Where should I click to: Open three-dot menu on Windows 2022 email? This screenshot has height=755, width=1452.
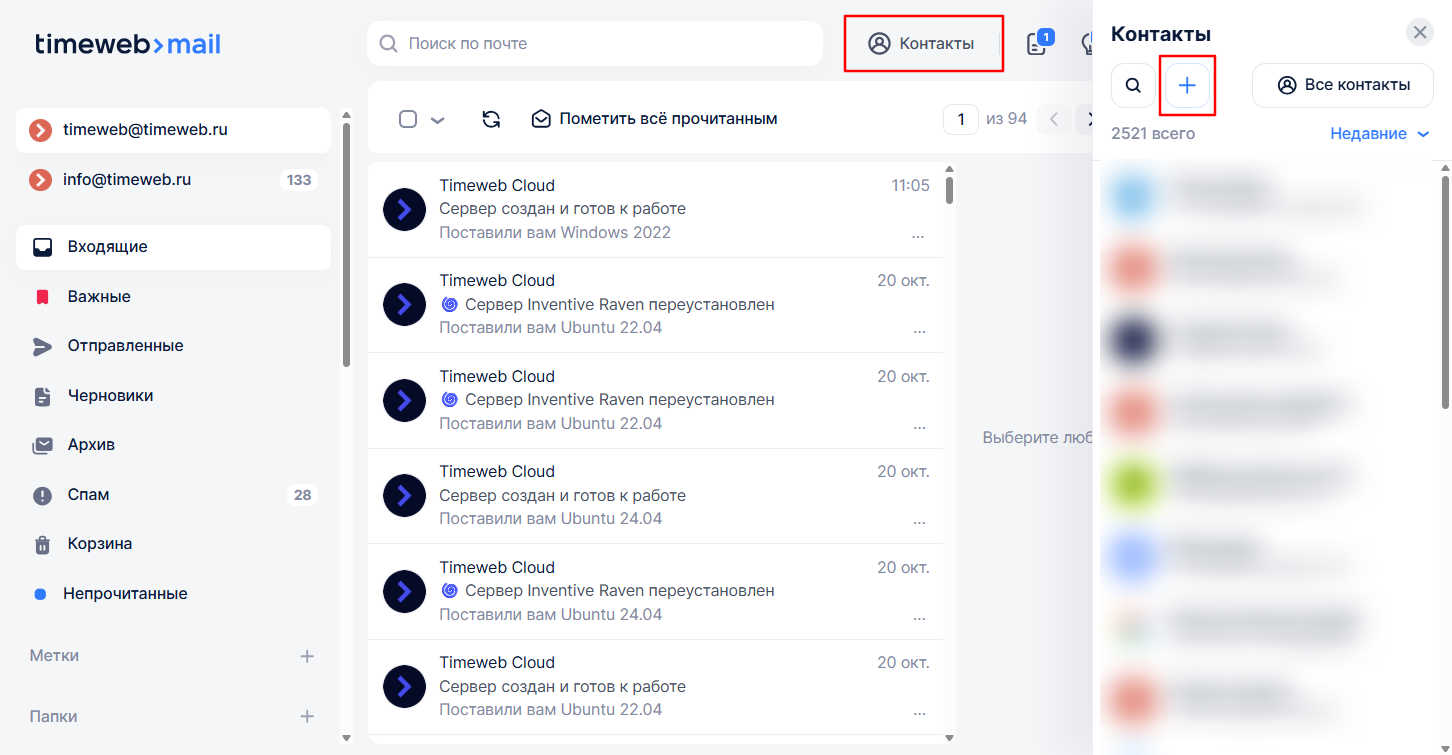(x=918, y=235)
